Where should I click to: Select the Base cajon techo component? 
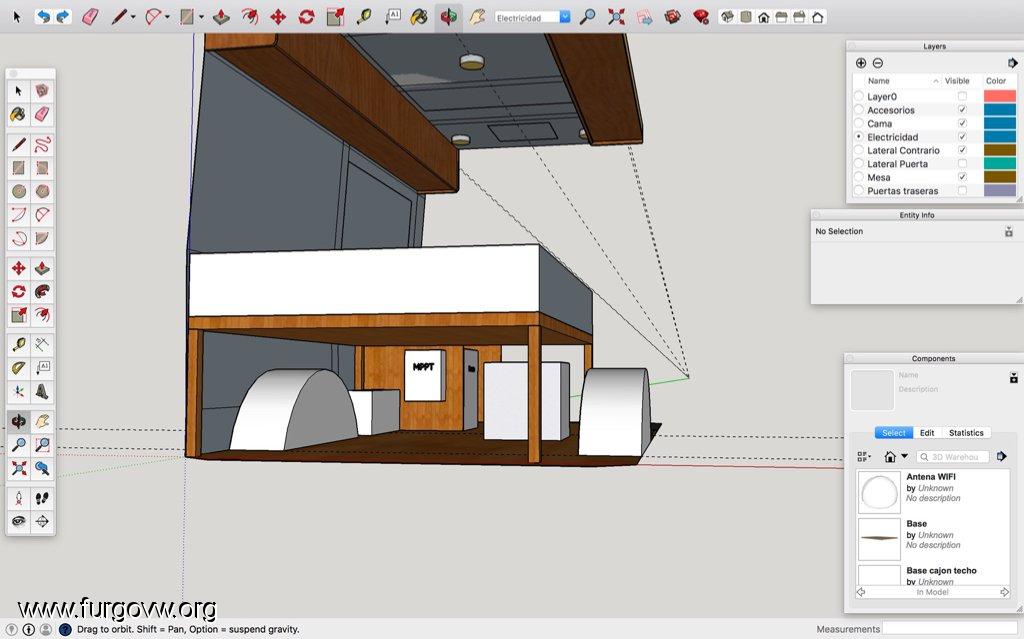pyautogui.click(x=933, y=575)
